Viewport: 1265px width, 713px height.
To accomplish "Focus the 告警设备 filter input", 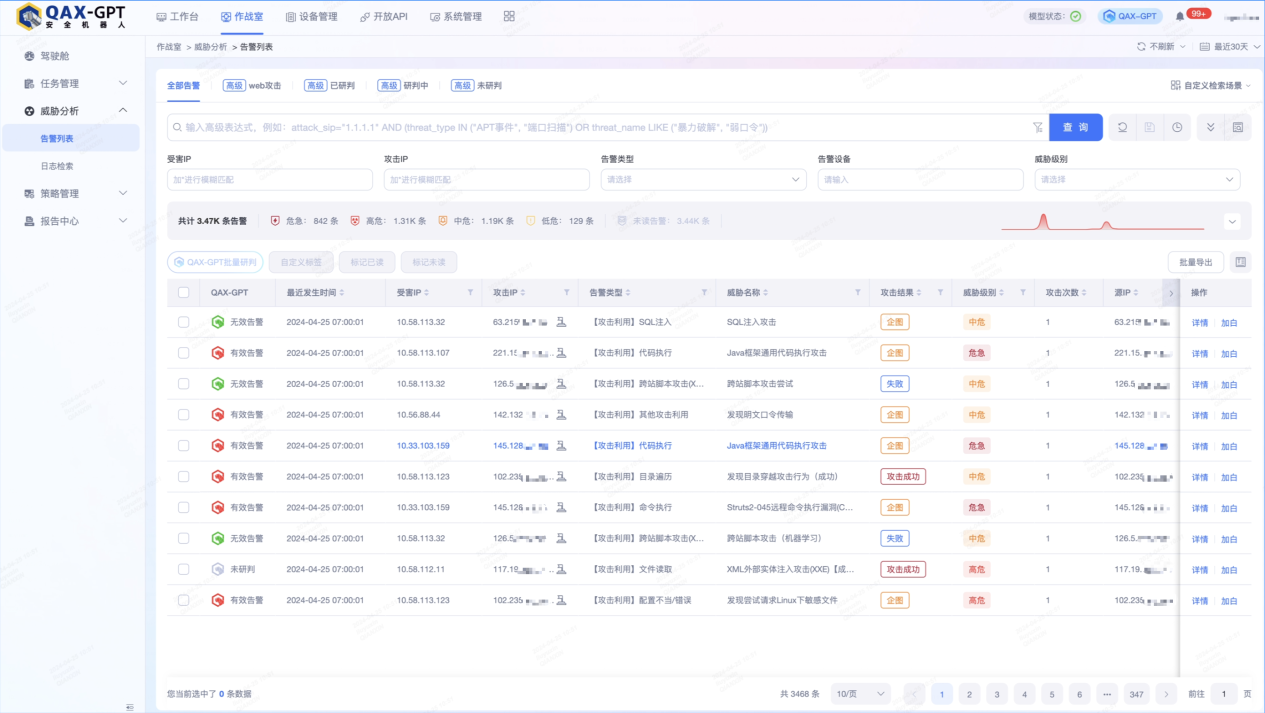I will (920, 179).
